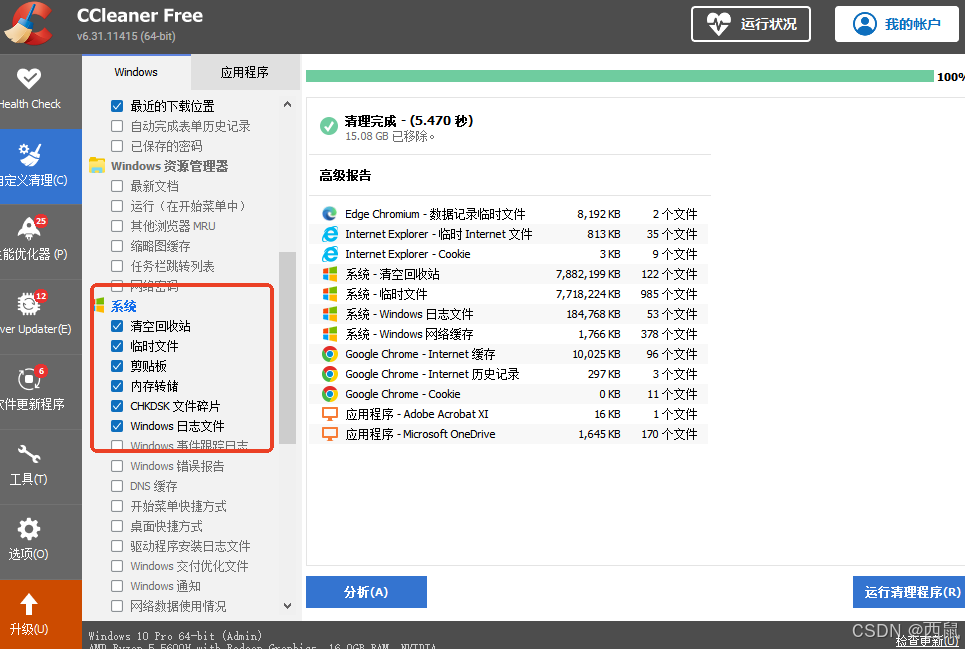
Task: Switch to the Windows tab
Action: coord(136,72)
